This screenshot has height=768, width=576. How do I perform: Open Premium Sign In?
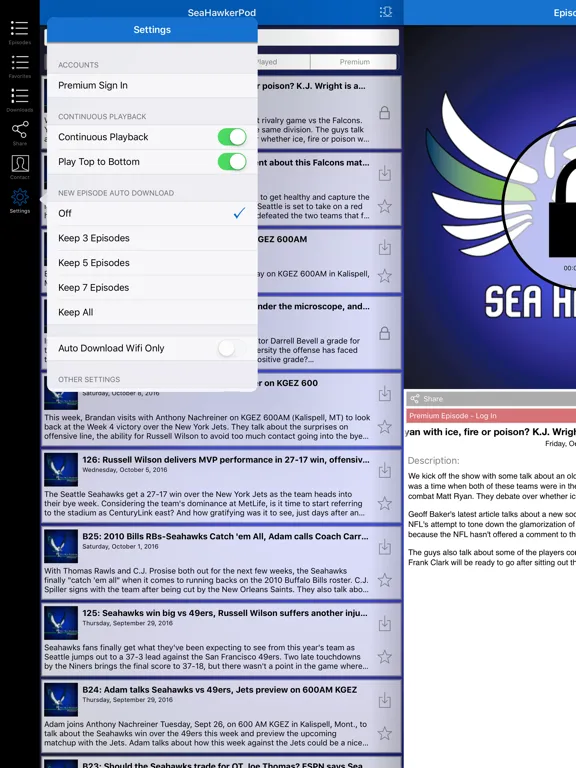click(x=152, y=85)
